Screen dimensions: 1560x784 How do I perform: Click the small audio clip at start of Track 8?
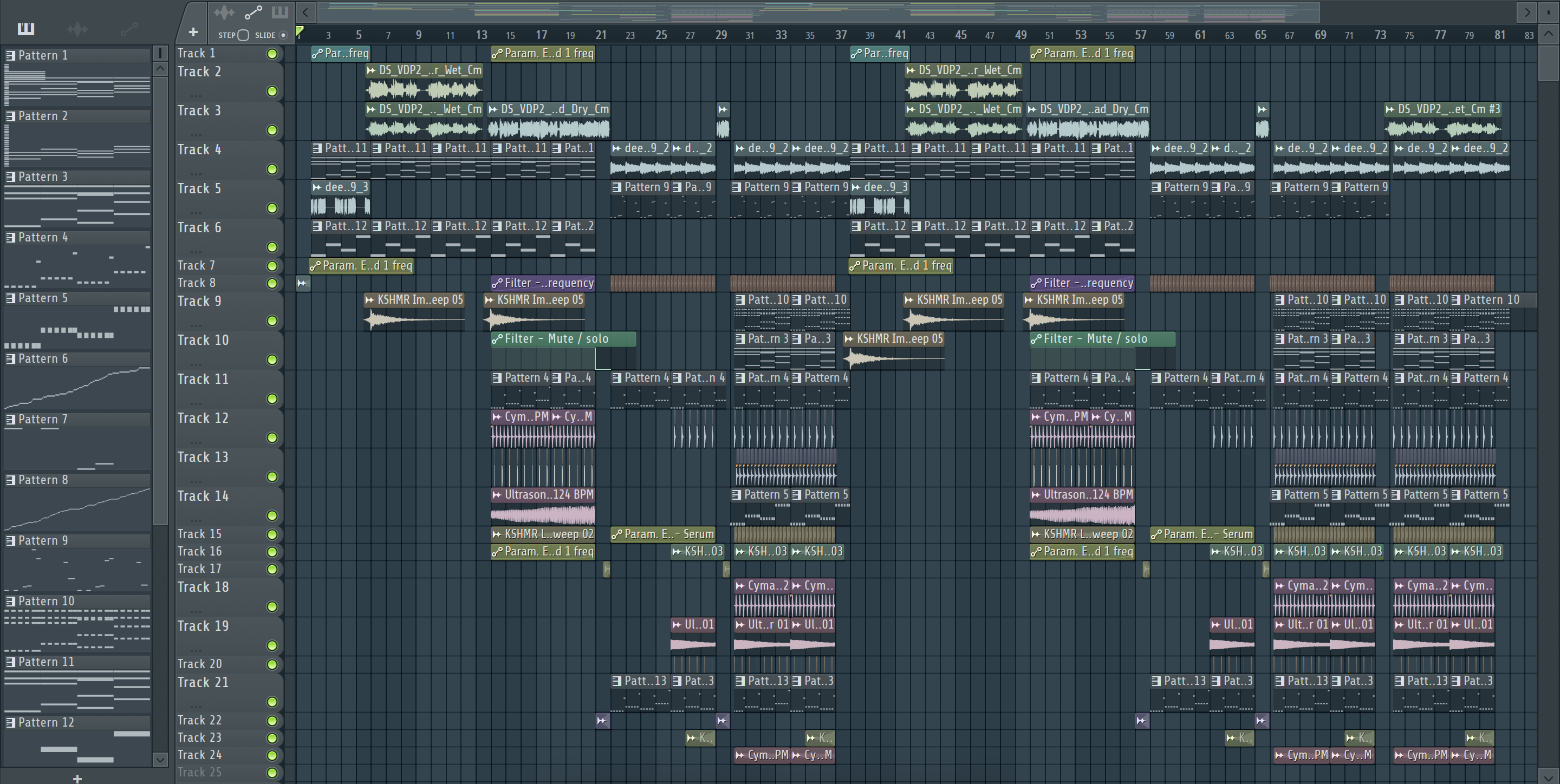tap(303, 283)
